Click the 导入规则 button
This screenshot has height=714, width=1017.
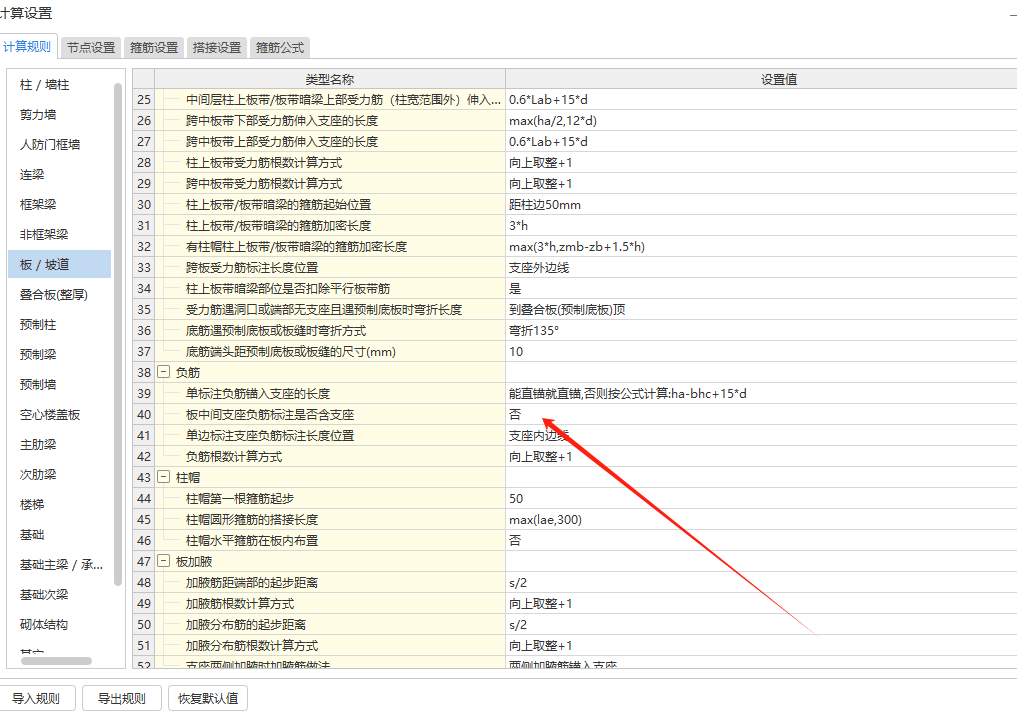click(36, 698)
